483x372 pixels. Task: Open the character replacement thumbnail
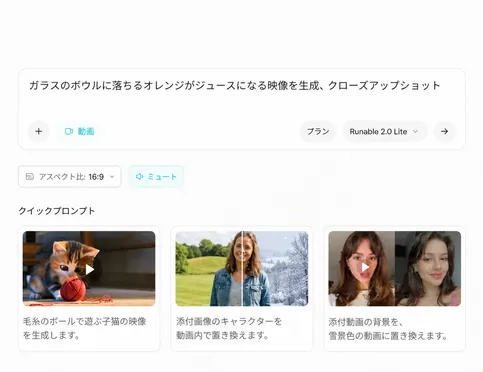click(242, 269)
